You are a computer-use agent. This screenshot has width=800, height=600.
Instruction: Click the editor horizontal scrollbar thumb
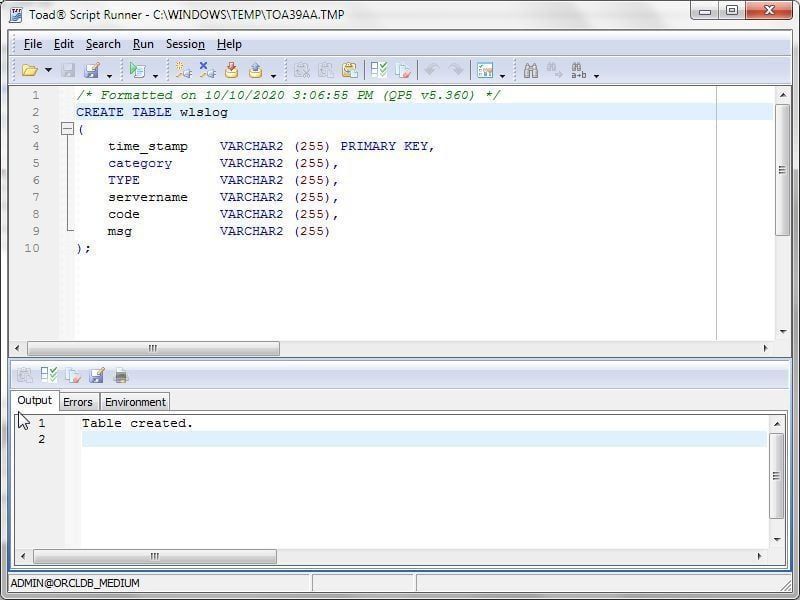(153, 349)
